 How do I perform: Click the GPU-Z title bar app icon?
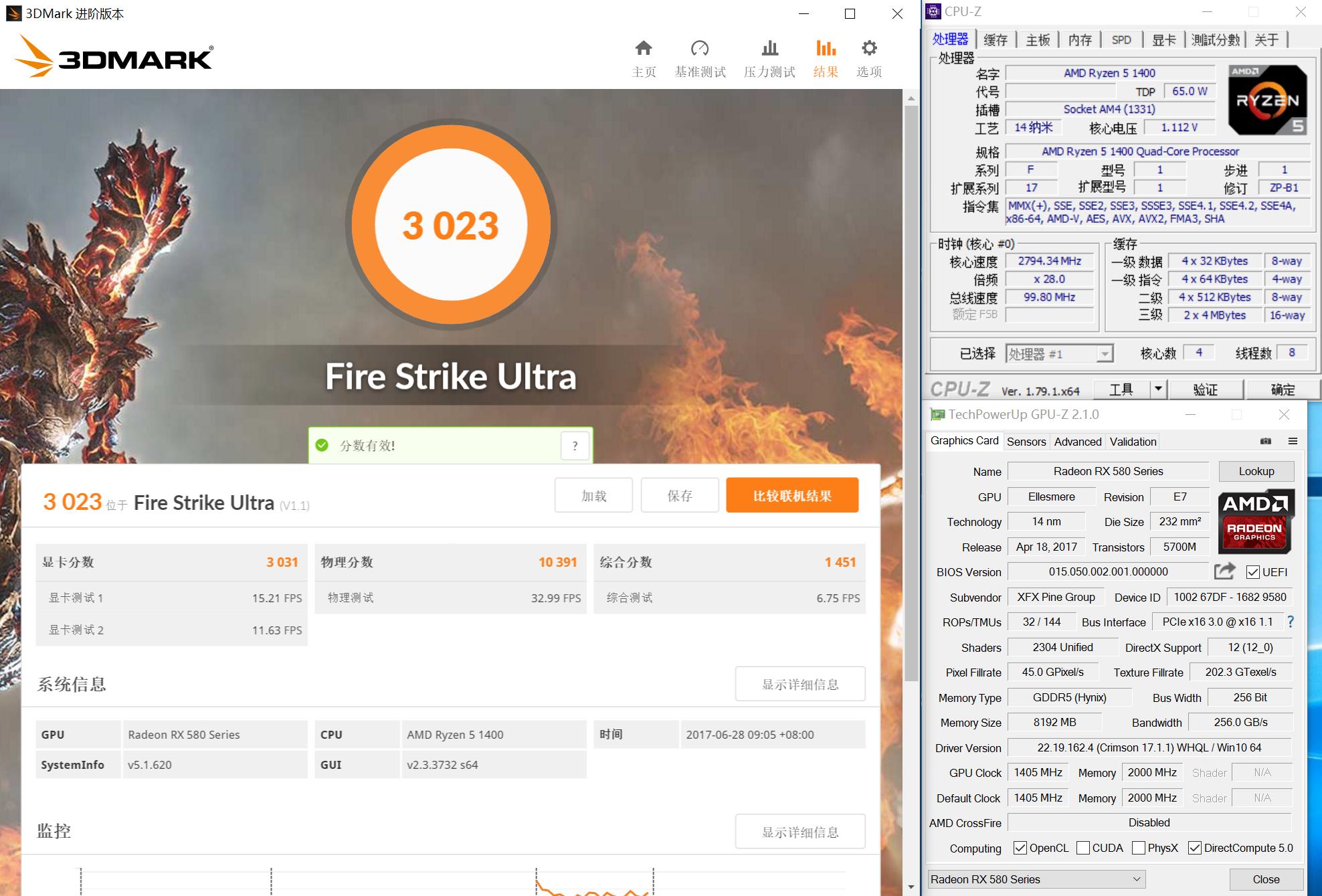point(937,415)
